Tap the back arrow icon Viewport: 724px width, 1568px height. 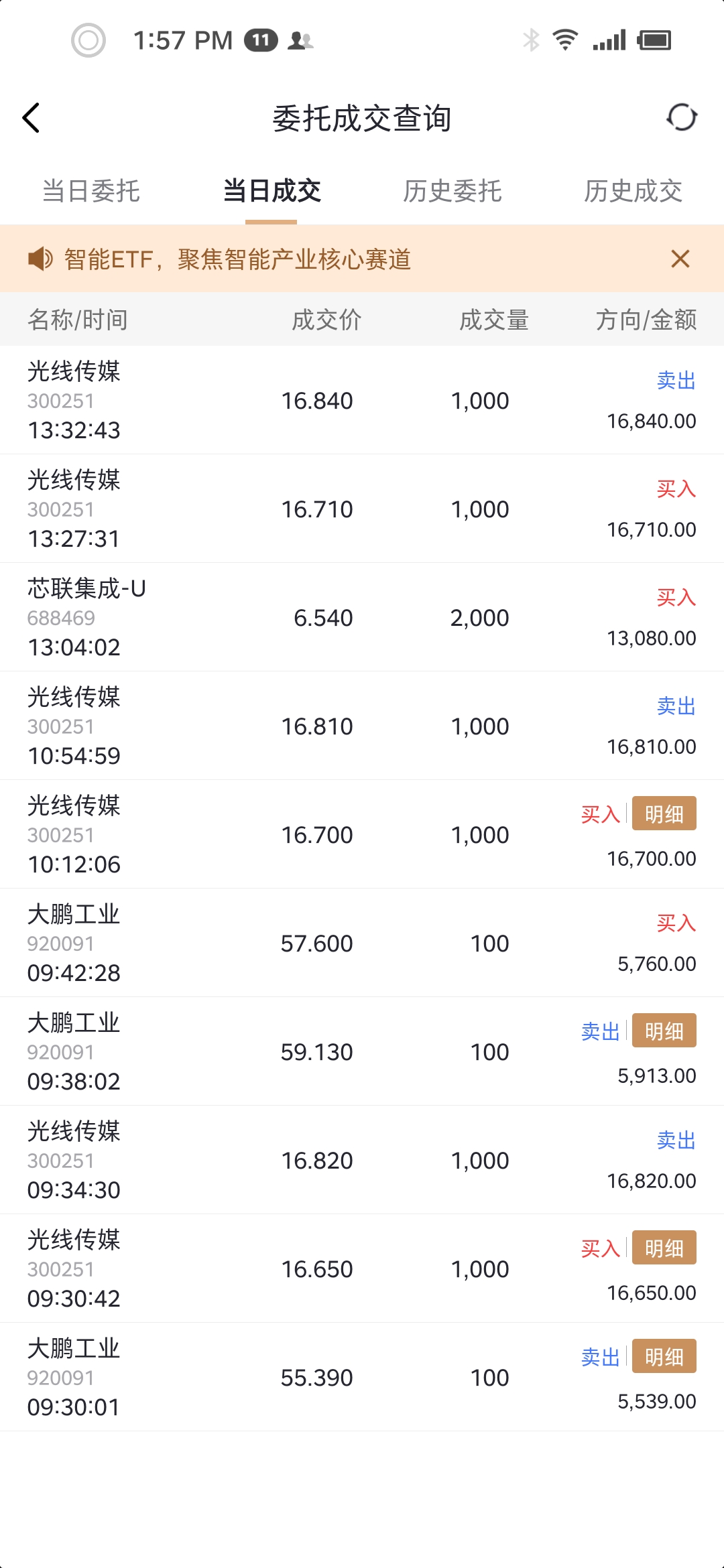click(x=32, y=118)
